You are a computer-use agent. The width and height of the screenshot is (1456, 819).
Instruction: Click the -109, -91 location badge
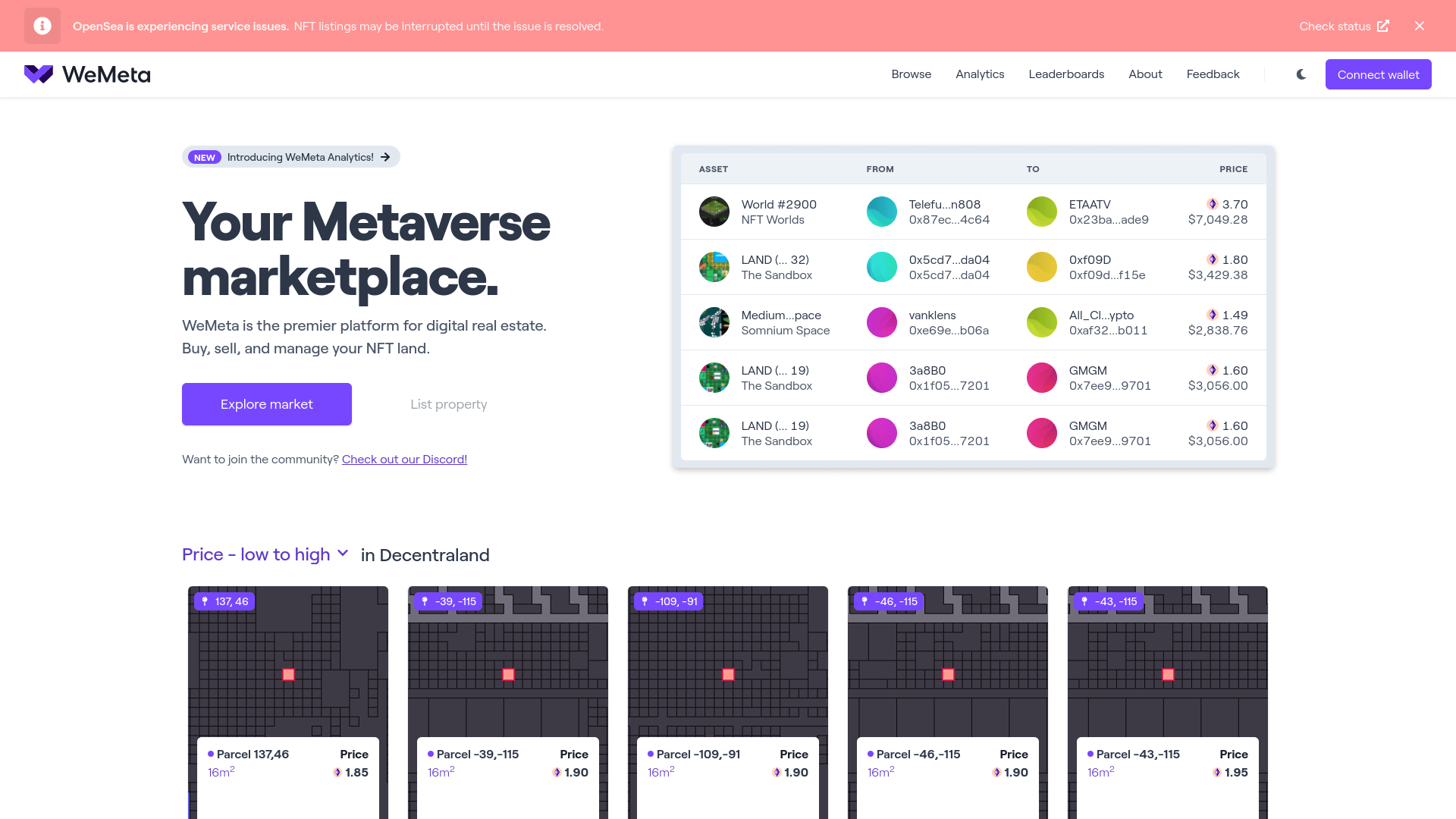(669, 601)
